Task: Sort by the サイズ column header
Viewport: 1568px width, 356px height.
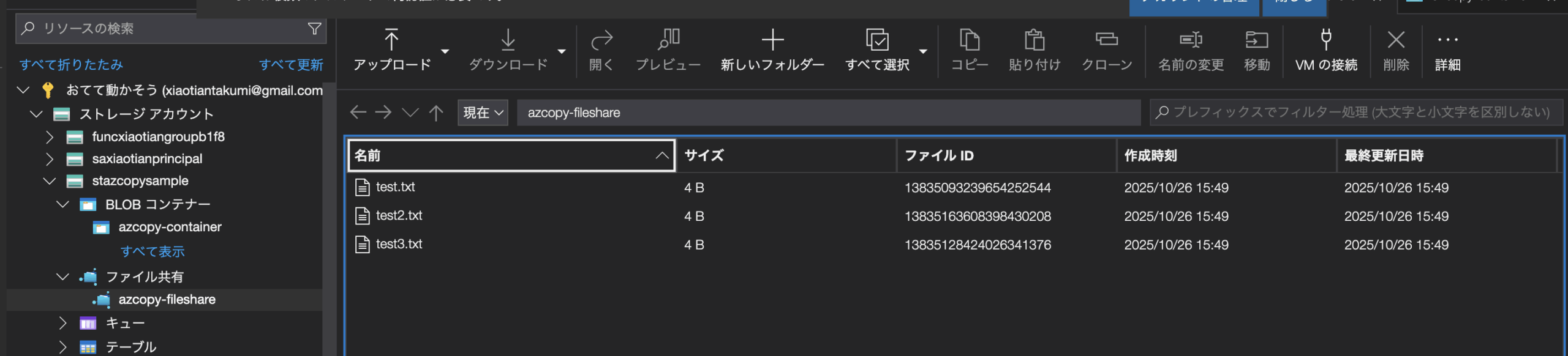Action: pos(704,155)
